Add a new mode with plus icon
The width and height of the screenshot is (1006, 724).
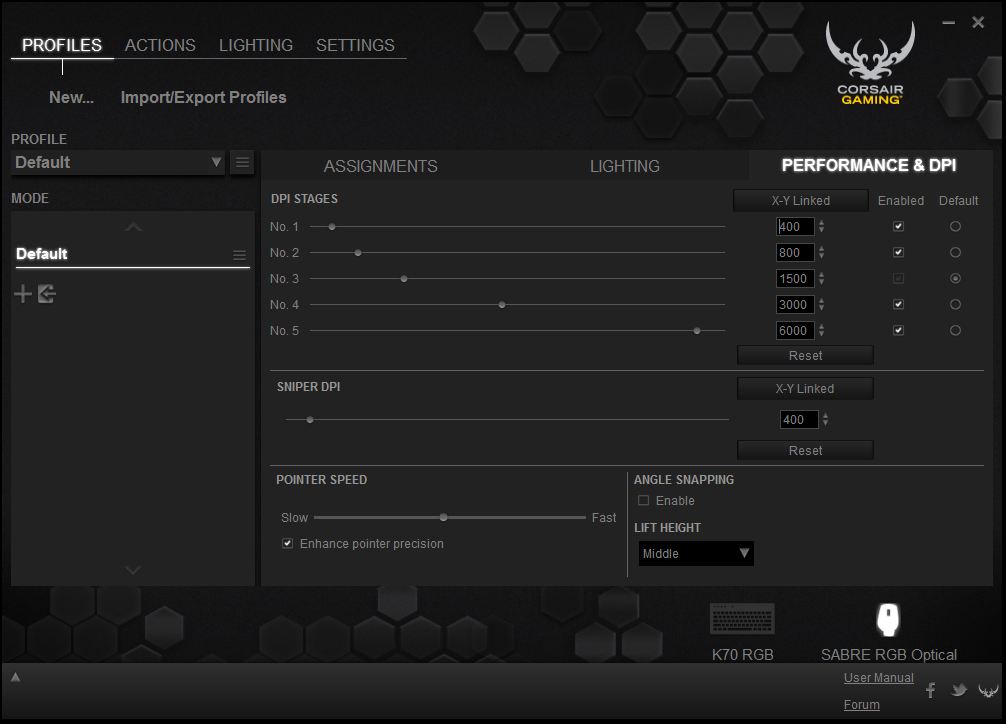(x=22, y=294)
